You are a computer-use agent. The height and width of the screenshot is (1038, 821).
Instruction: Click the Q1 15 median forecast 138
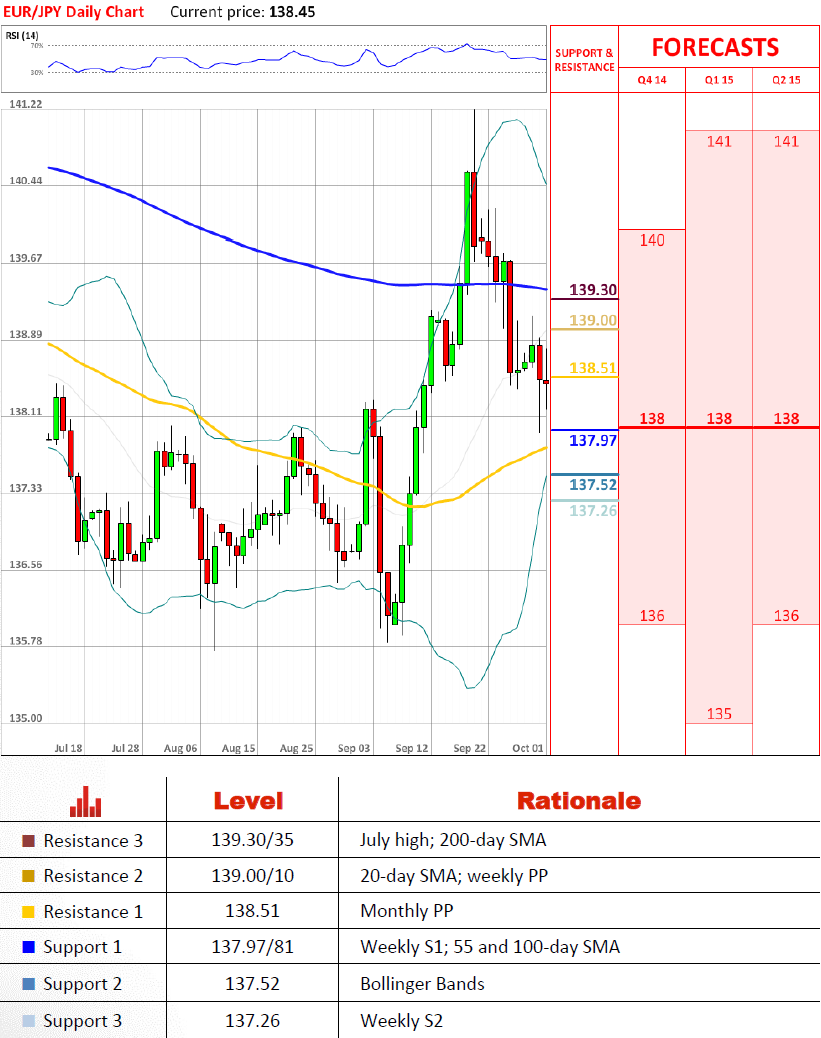point(719,418)
